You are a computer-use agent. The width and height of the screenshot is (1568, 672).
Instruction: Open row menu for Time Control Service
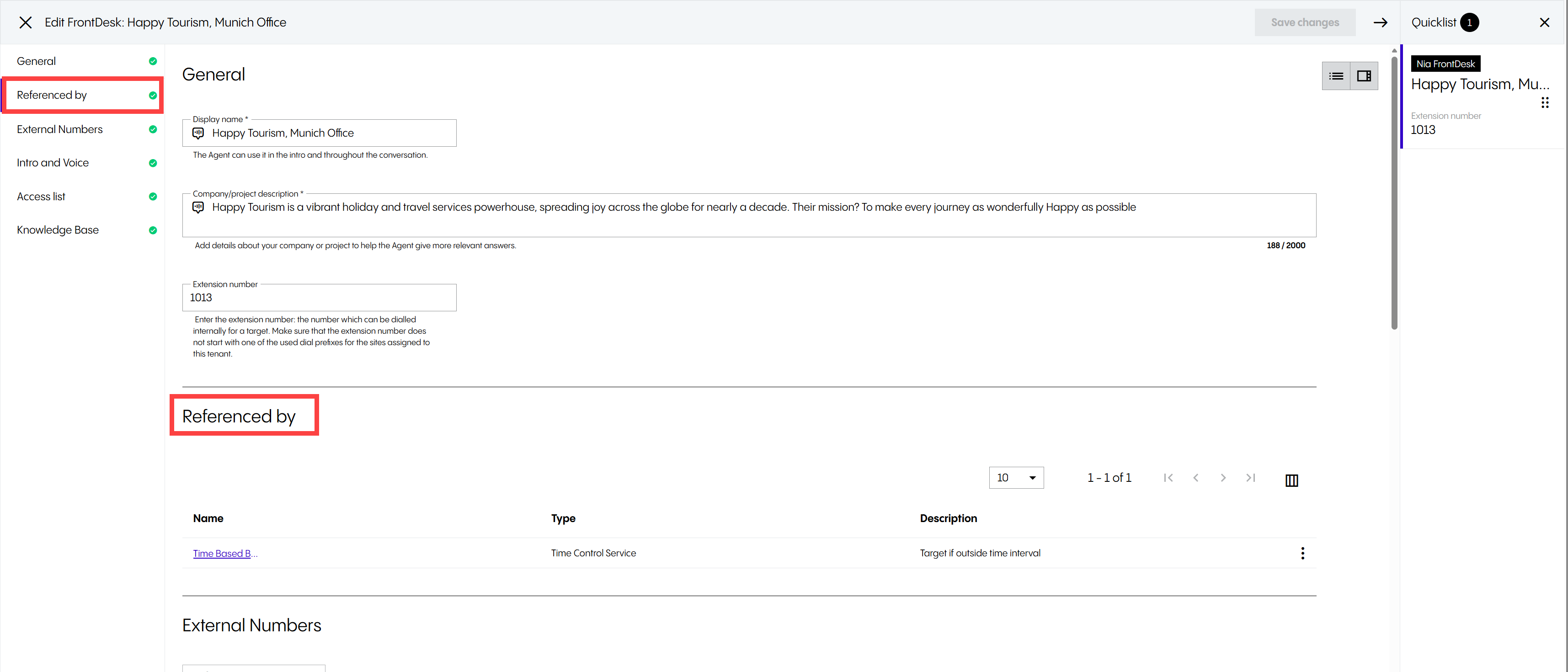click(1302, 553)
